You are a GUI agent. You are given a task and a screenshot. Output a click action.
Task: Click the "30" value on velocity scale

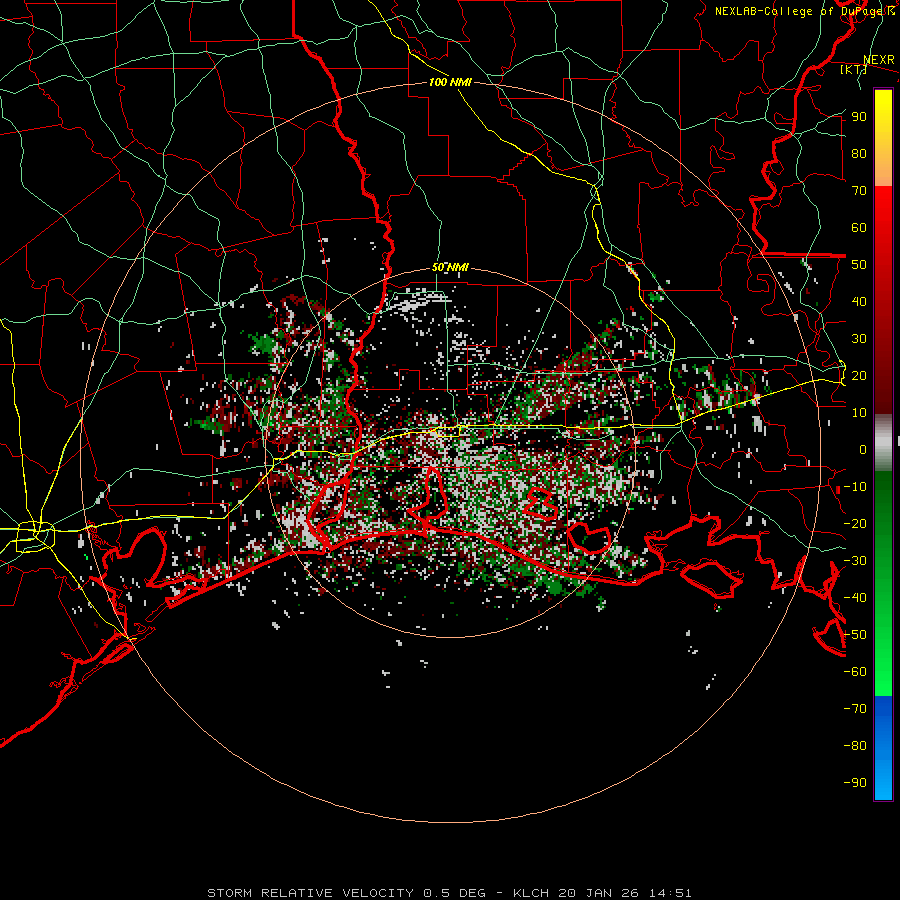(x=859, y=339)
